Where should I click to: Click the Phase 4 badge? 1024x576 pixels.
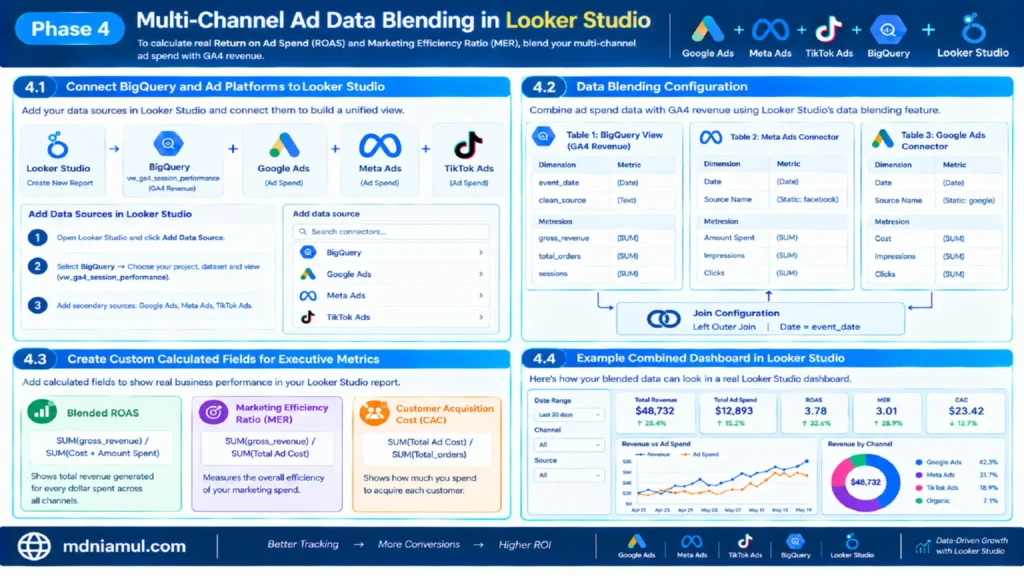(x=70, y=29)
